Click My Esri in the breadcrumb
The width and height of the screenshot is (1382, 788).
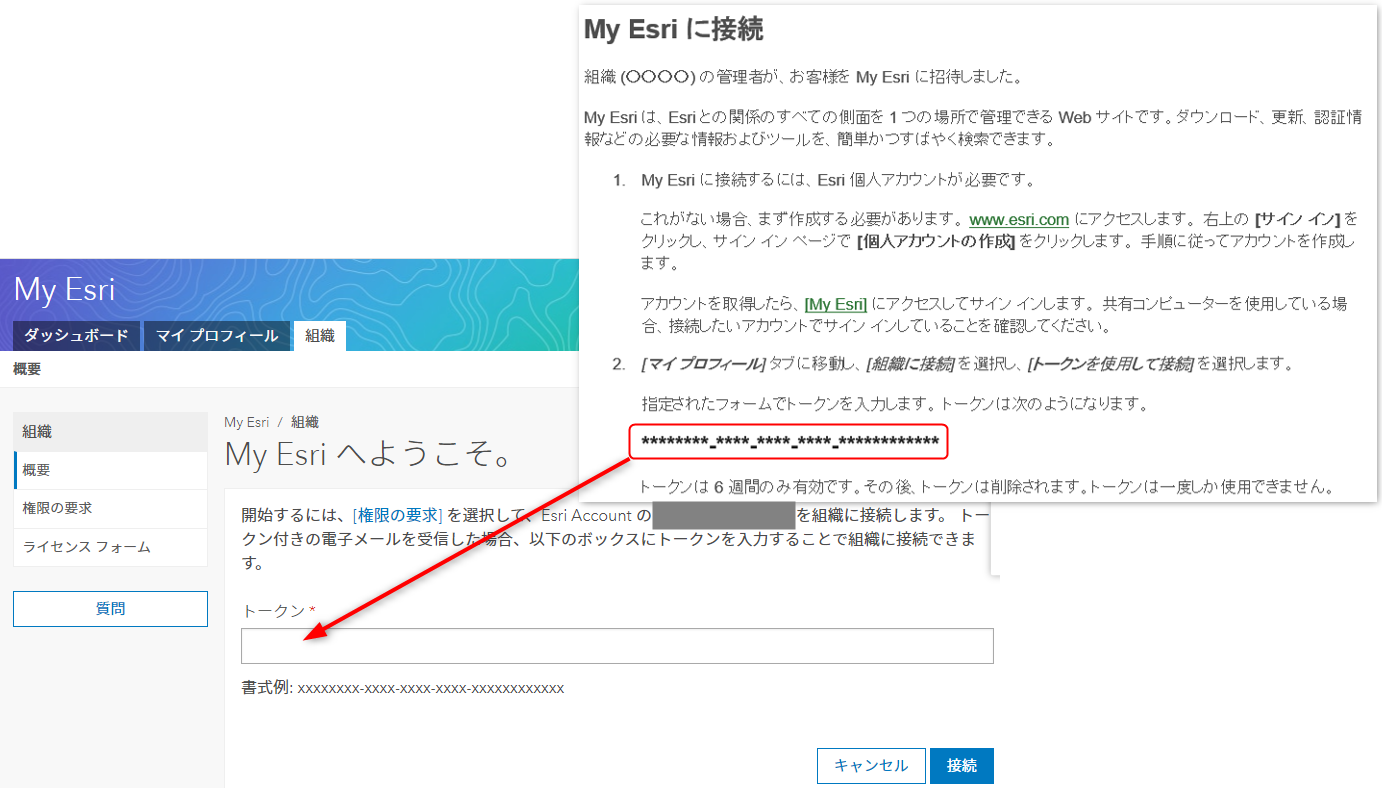(x=247, y=422)
